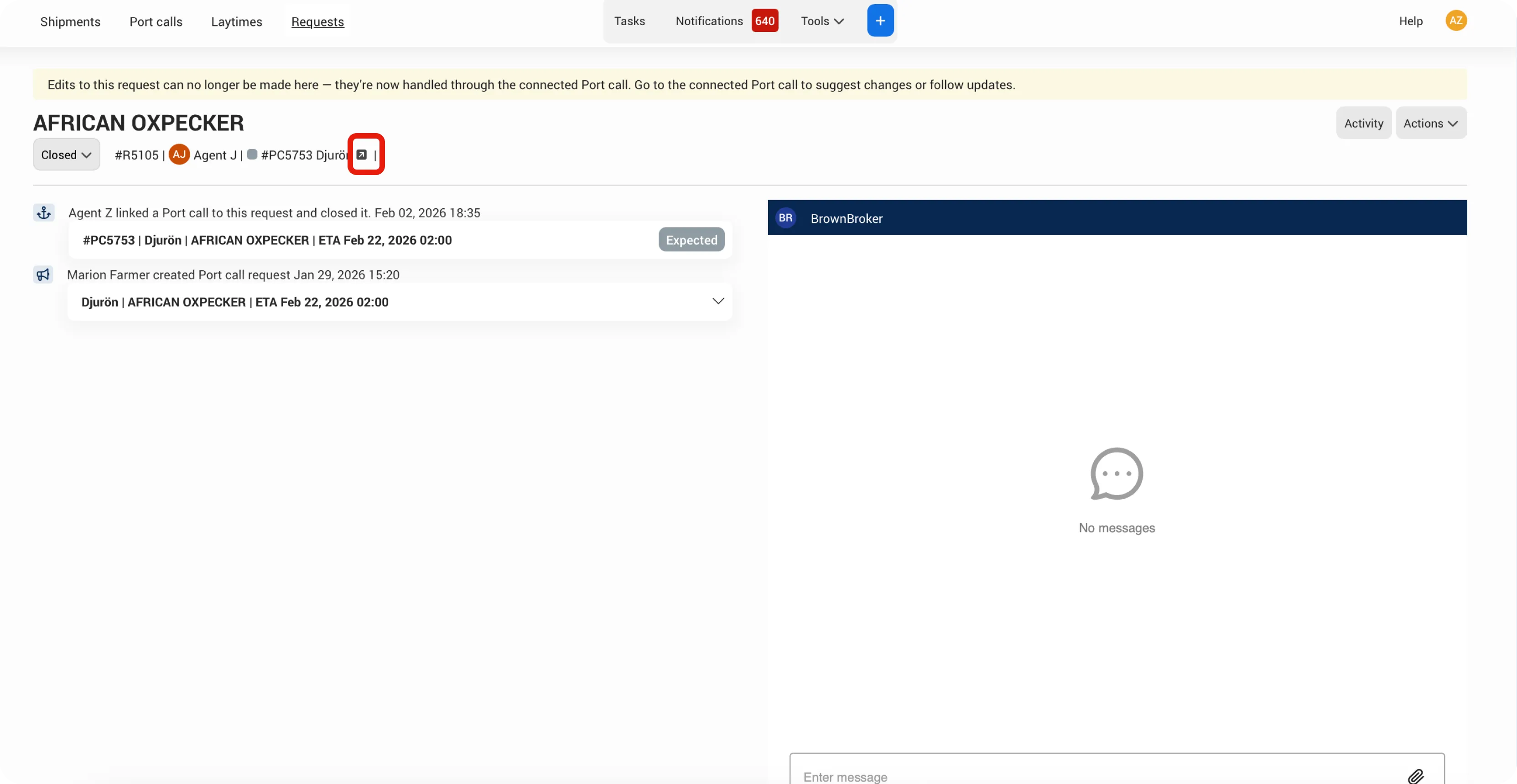This screenshot has height=784, width=1517.
Task: Click the 640 notifications badge
Action: tap(764, 21)
